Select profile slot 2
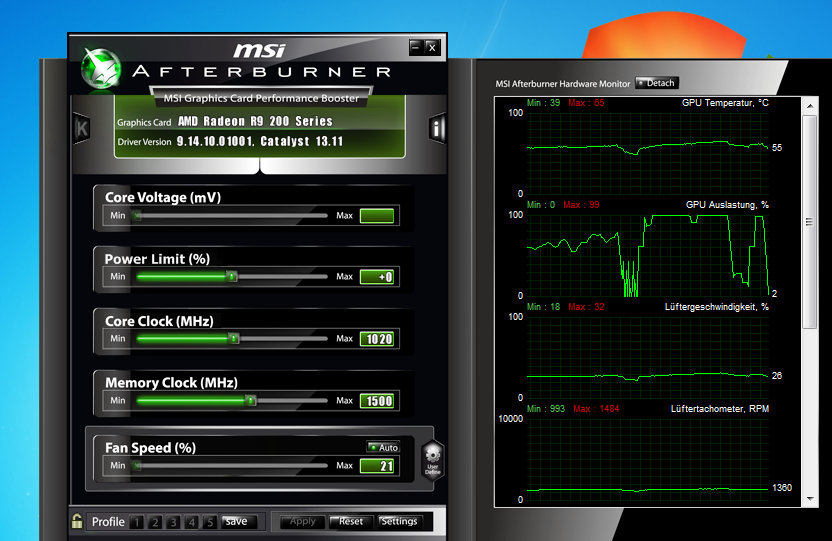Image resolution: width=832 pixels, height=541 pixels. point(155,522)
